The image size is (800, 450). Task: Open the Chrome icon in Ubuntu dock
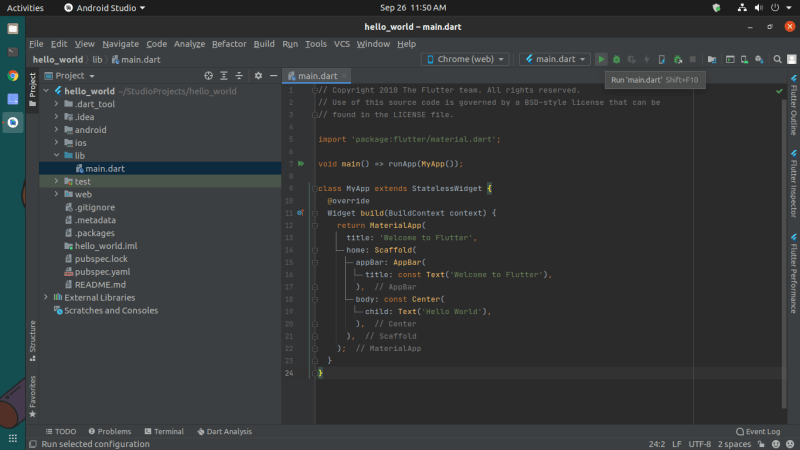click(13, 75)
